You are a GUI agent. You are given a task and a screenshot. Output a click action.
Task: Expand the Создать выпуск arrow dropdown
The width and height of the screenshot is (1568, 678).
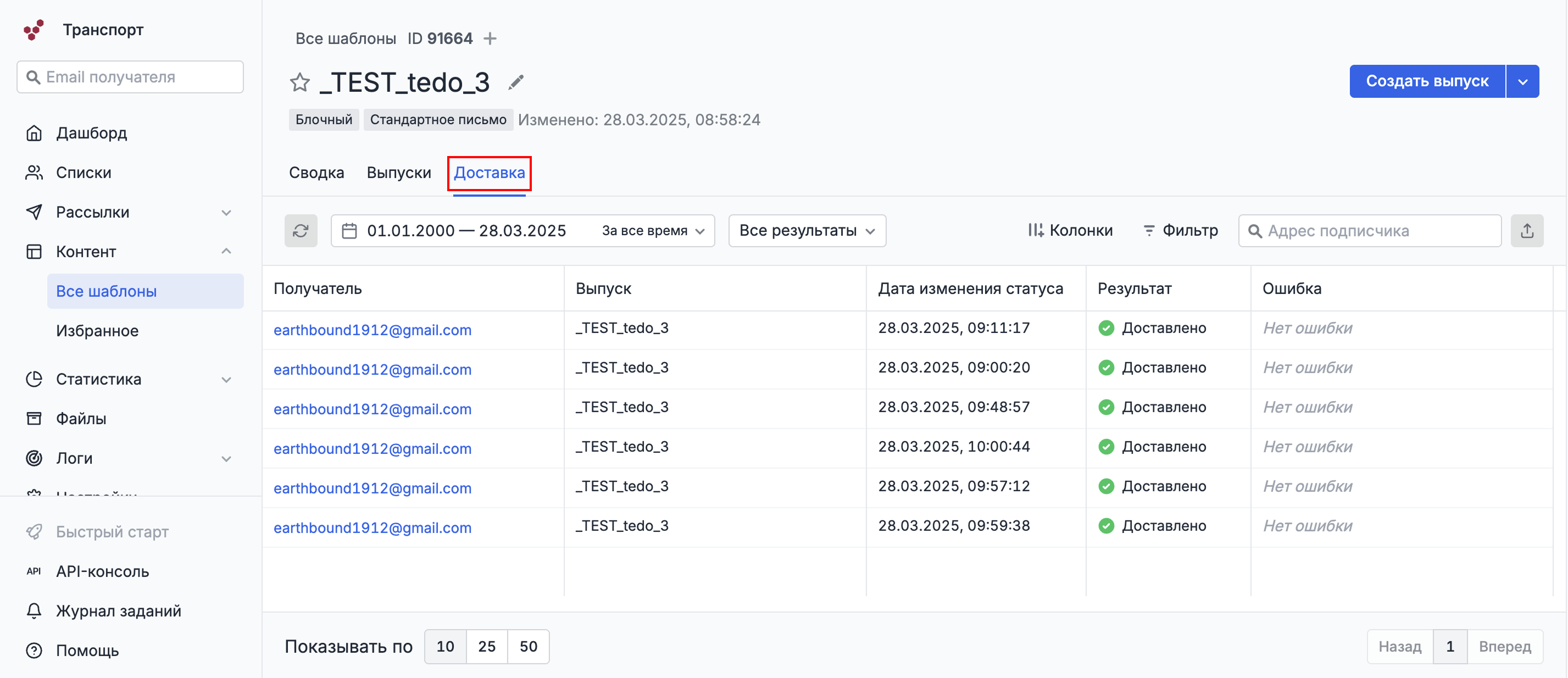[1522, 81]
